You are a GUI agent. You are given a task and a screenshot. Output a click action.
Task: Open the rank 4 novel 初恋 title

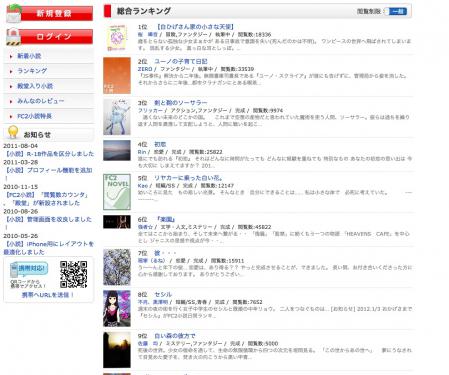160,144
